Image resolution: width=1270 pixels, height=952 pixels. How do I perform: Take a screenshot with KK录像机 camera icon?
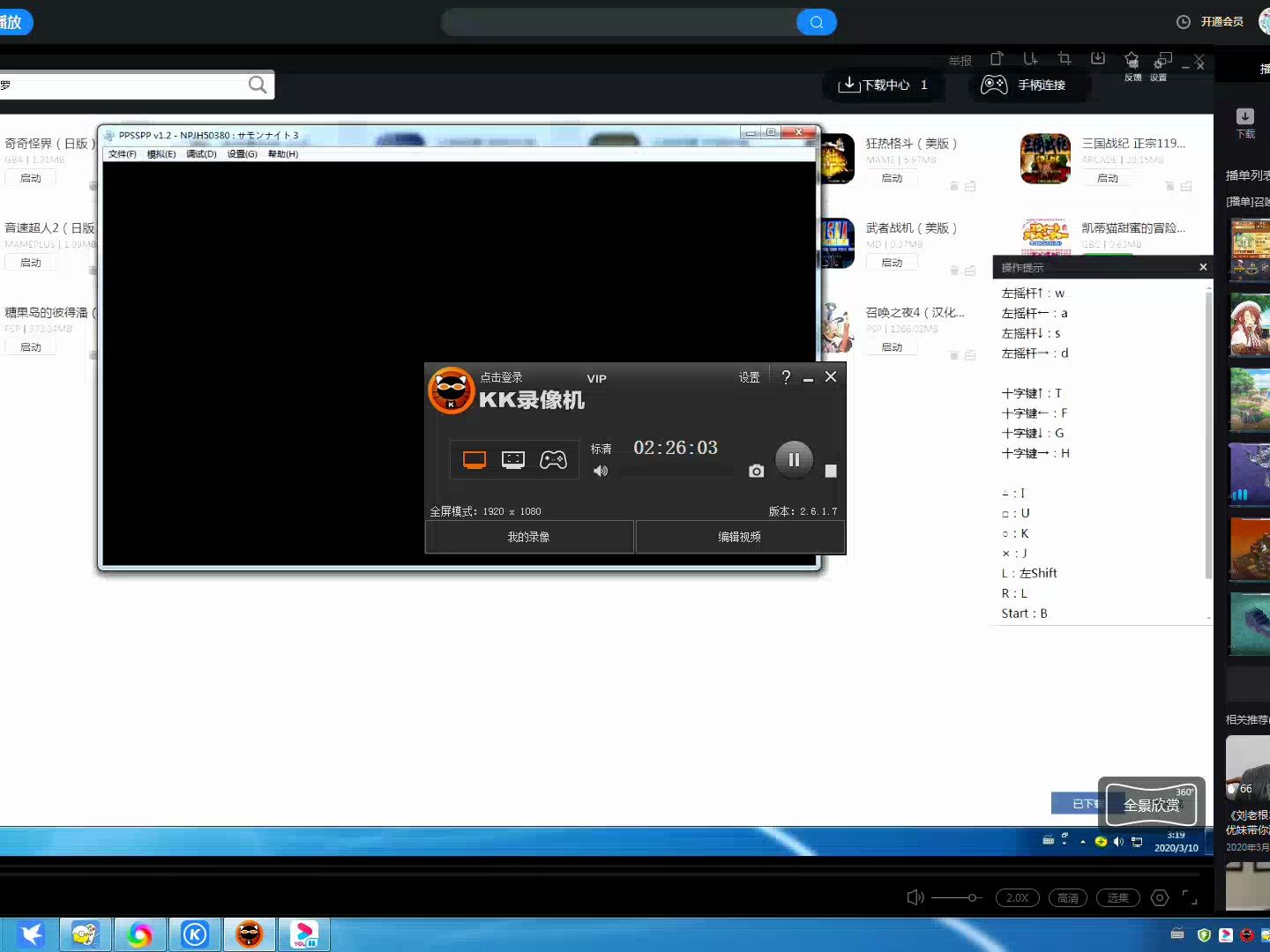[756, 471]
